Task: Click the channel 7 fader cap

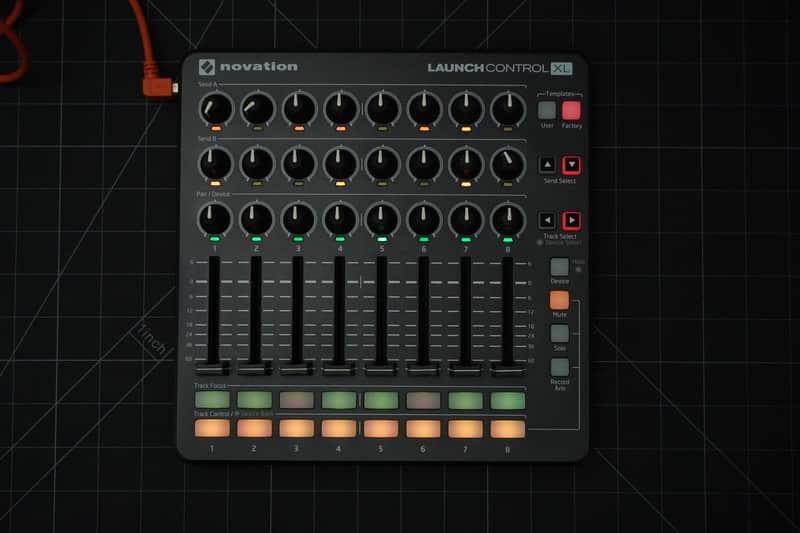Action: tap(465, 369)
